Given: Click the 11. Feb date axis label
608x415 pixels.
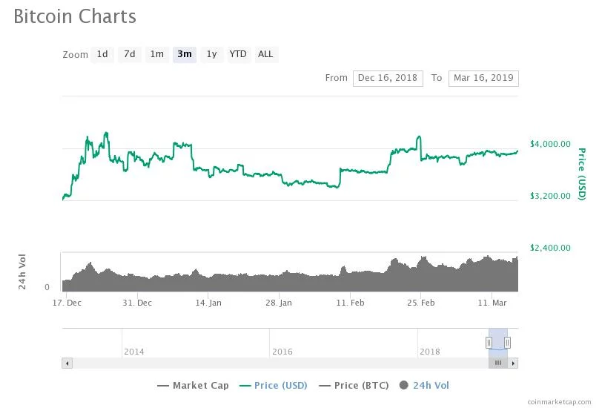Looking at the screenshot, I should pos(350,303).
